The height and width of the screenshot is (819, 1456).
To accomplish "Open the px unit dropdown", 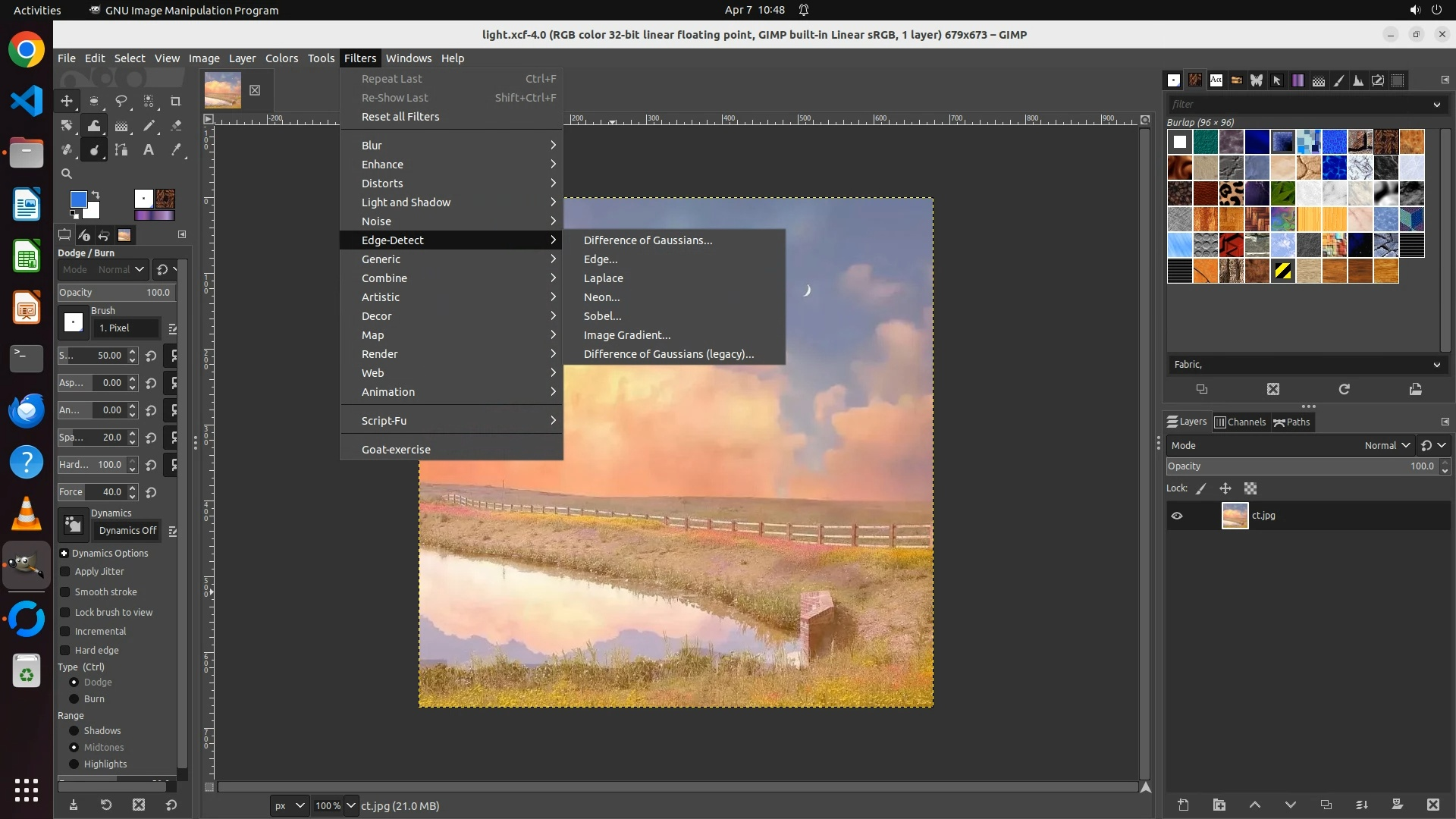I will [289, 806].
